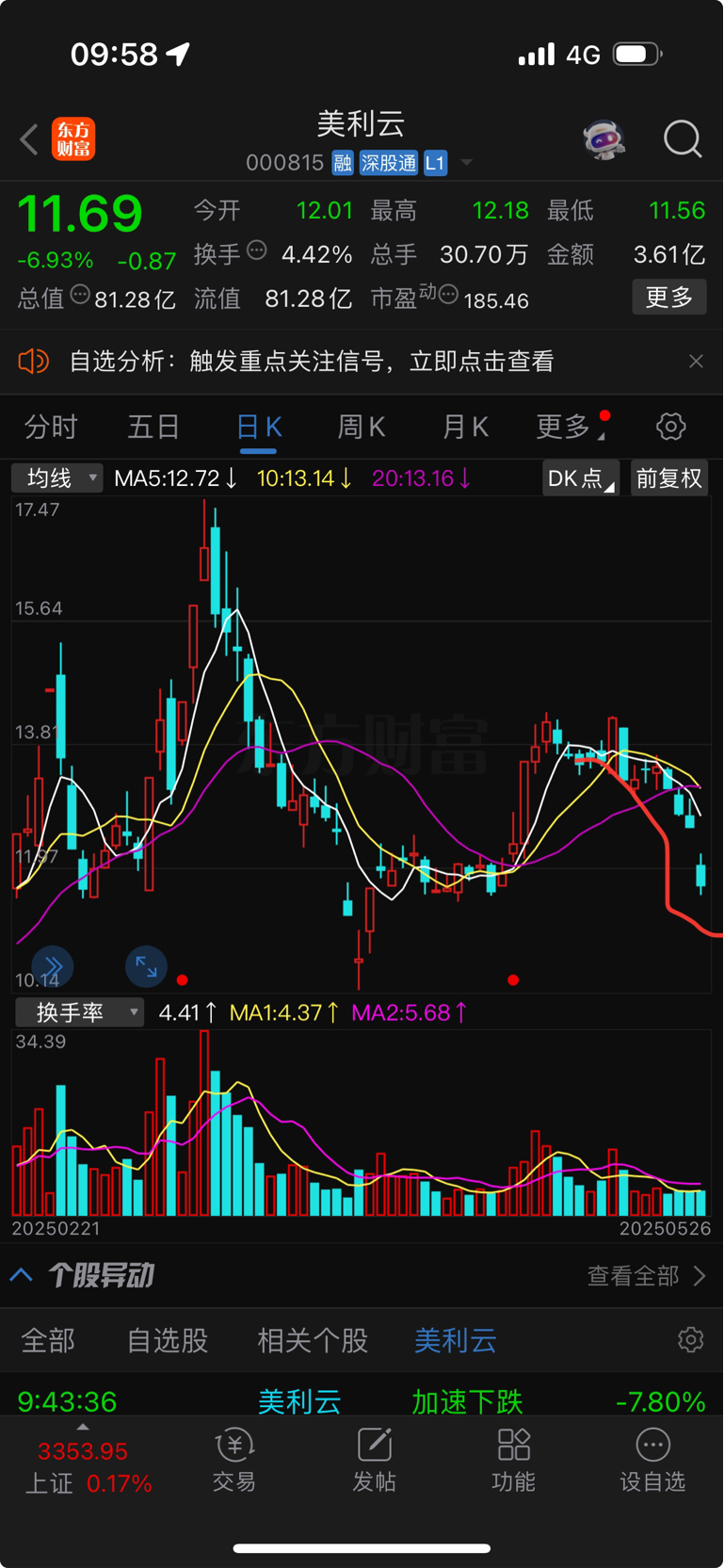Open the 更多 chart period menu

pos(571,427)
